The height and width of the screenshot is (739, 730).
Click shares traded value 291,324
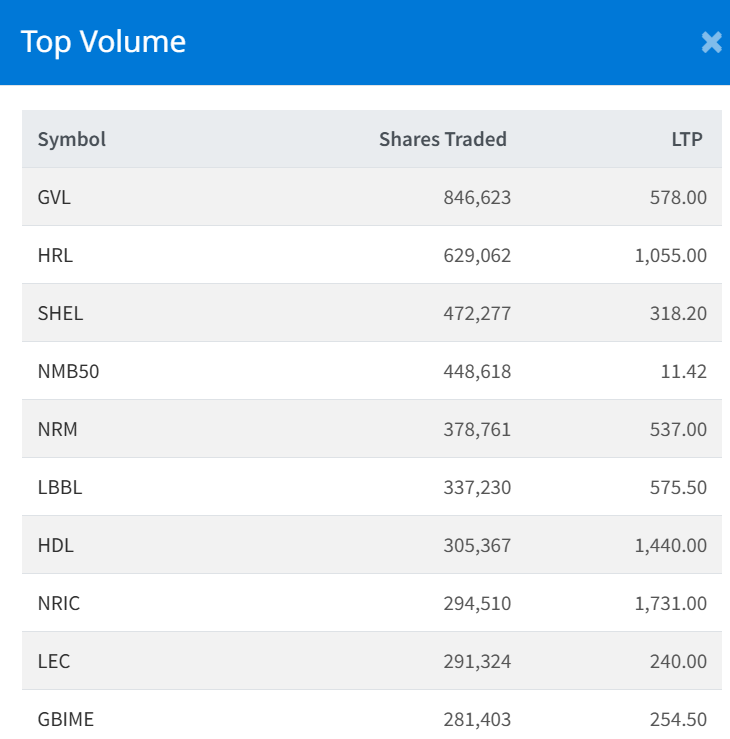pos(477,661)
